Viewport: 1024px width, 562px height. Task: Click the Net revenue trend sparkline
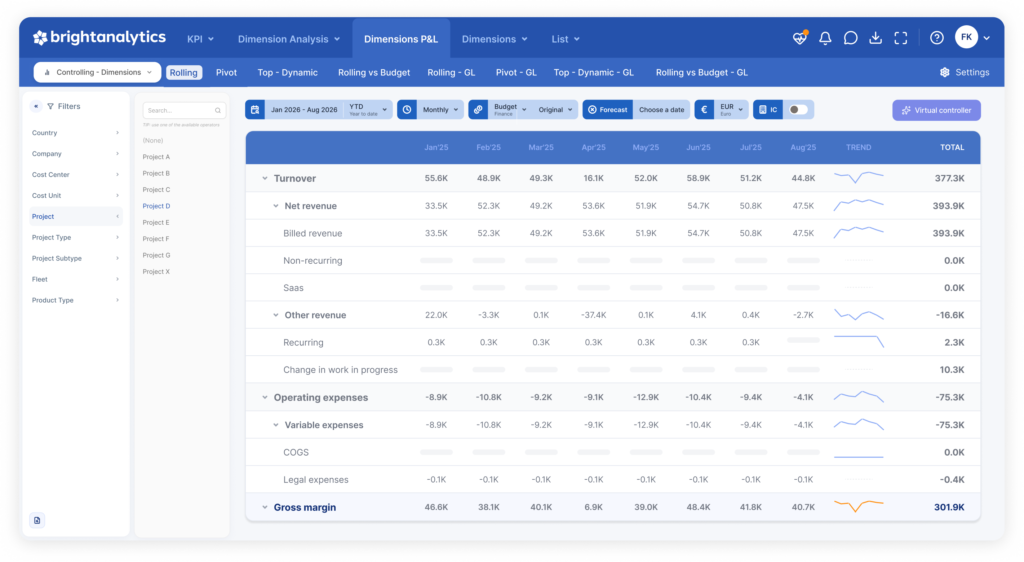[x=858, y=205]
